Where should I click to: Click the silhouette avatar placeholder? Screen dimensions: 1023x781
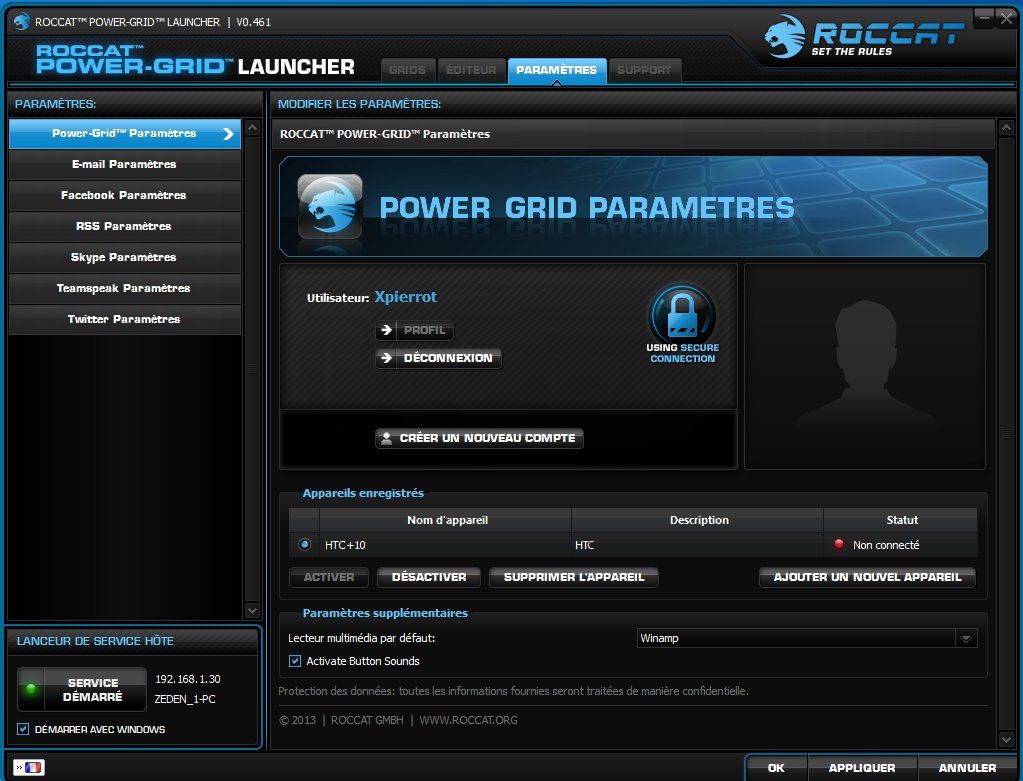[x=864, y=365]
